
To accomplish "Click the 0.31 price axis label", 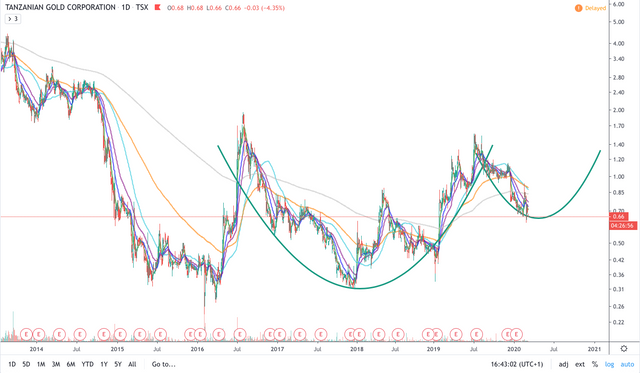I will click(x=618, y=289).
